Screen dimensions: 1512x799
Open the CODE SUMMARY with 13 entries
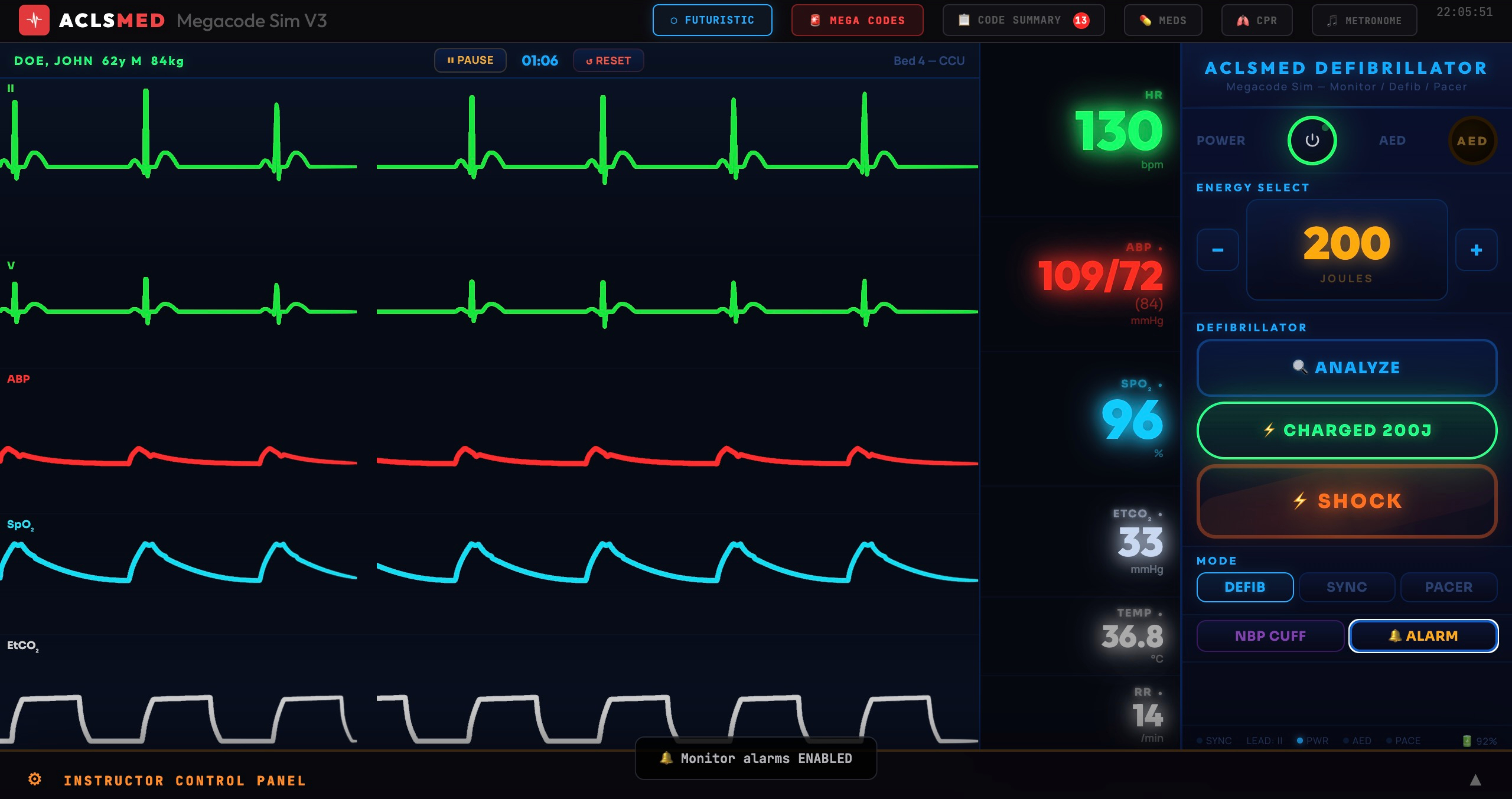pyautogui.click(x=1023, y=19)
